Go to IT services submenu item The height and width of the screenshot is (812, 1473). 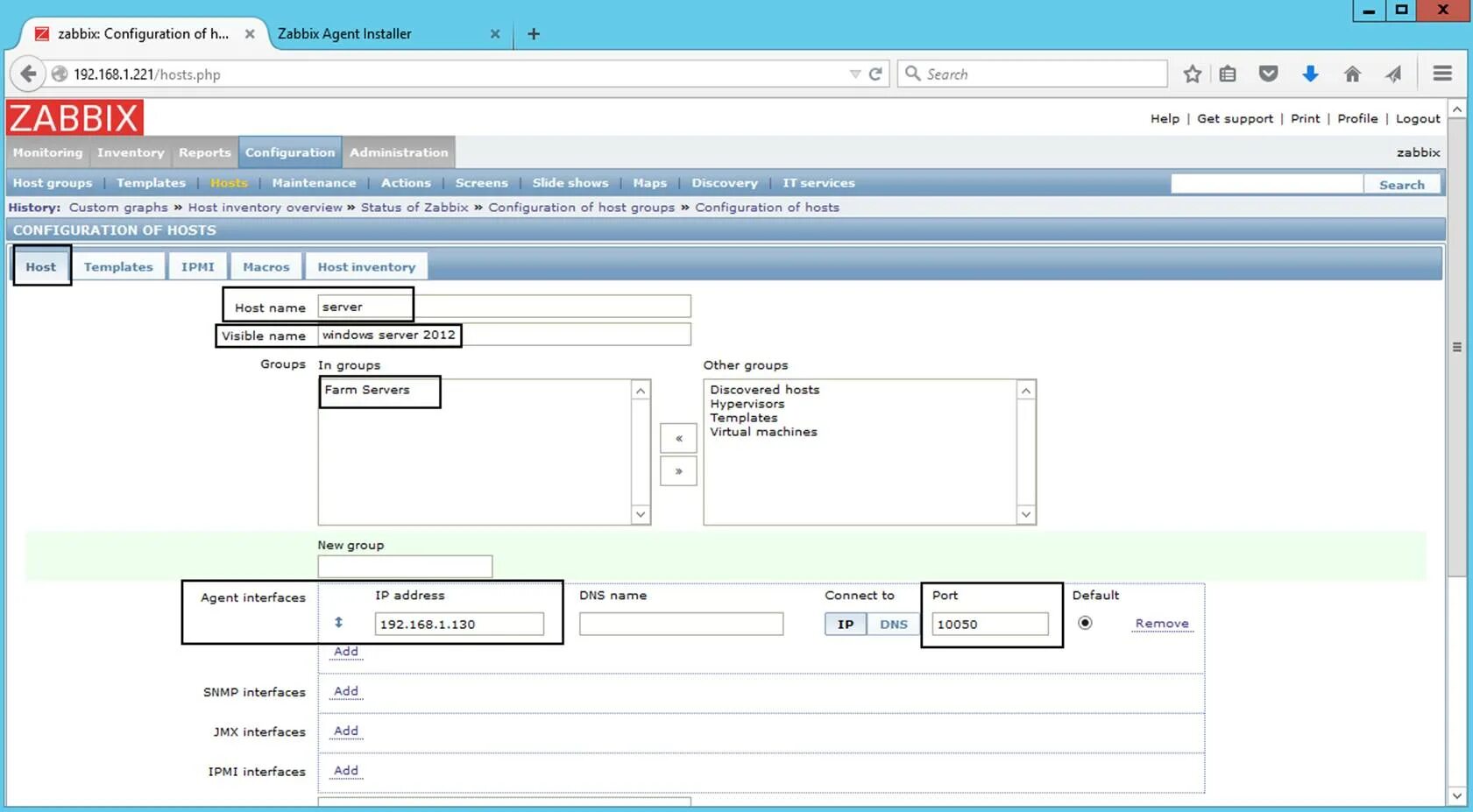[x=818, y=183]
